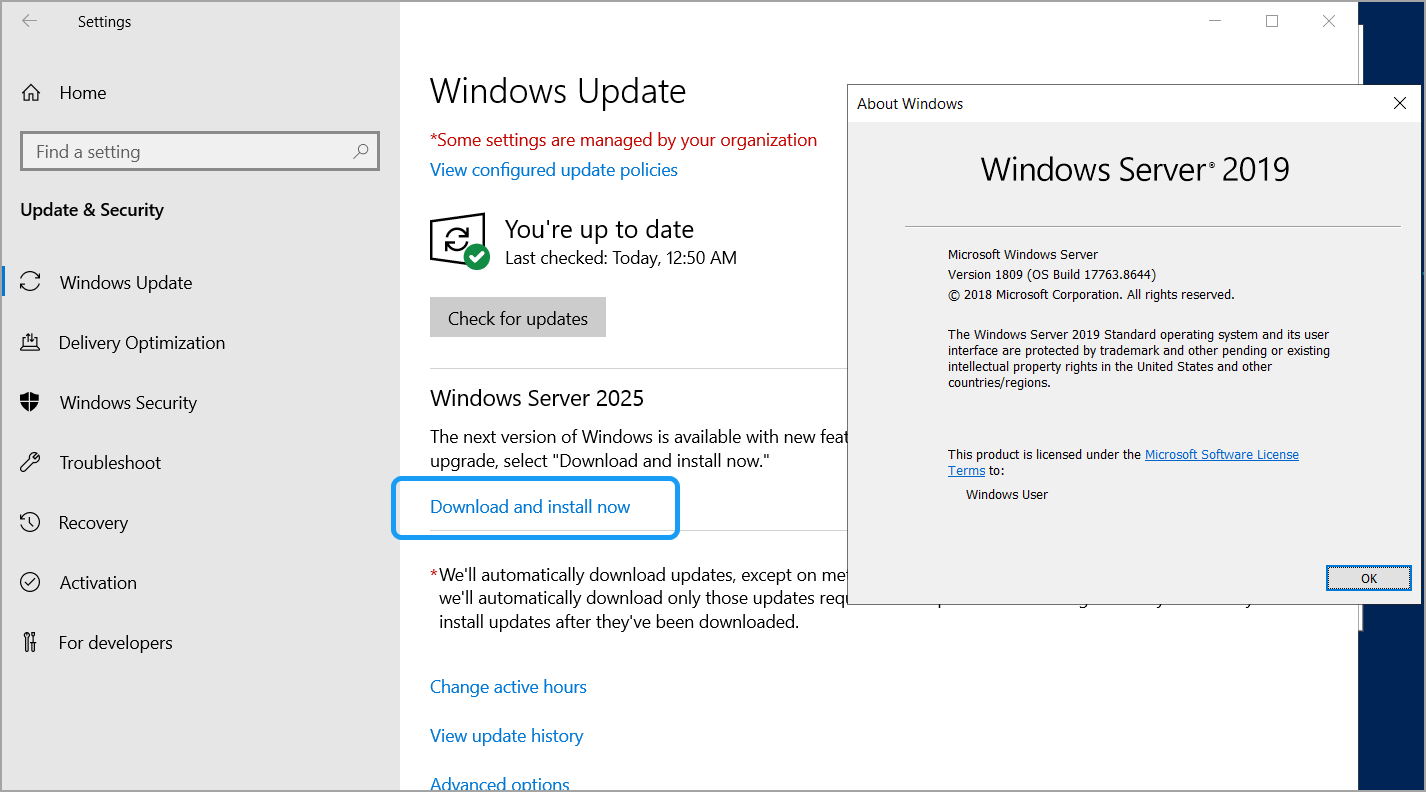Click the up-to-date status icon with green check
The width and height of the screenshot is (1426, 792).
[x=459, y=241]
